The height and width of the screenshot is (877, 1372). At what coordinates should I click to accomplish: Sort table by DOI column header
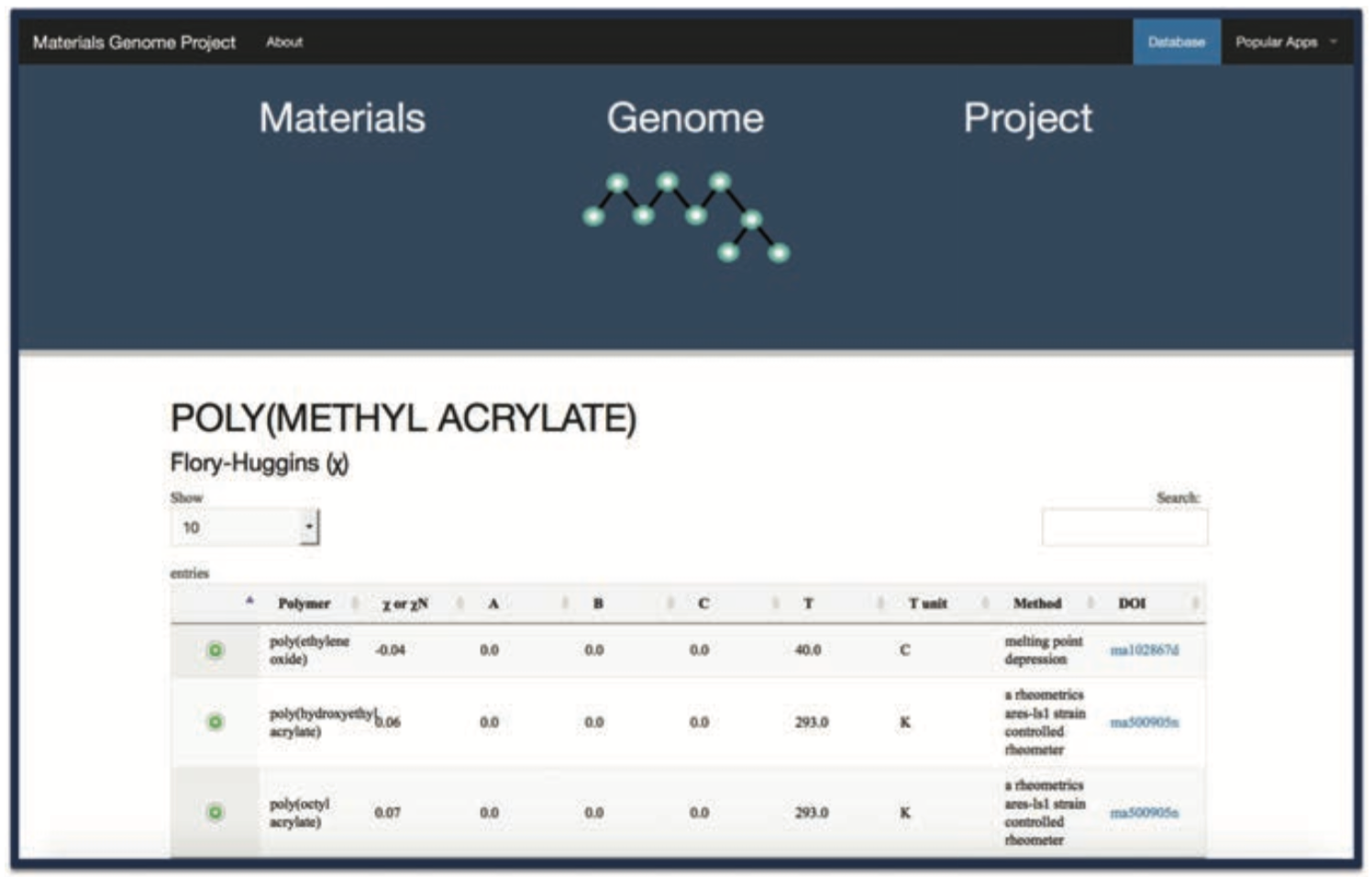[1132, 604]
